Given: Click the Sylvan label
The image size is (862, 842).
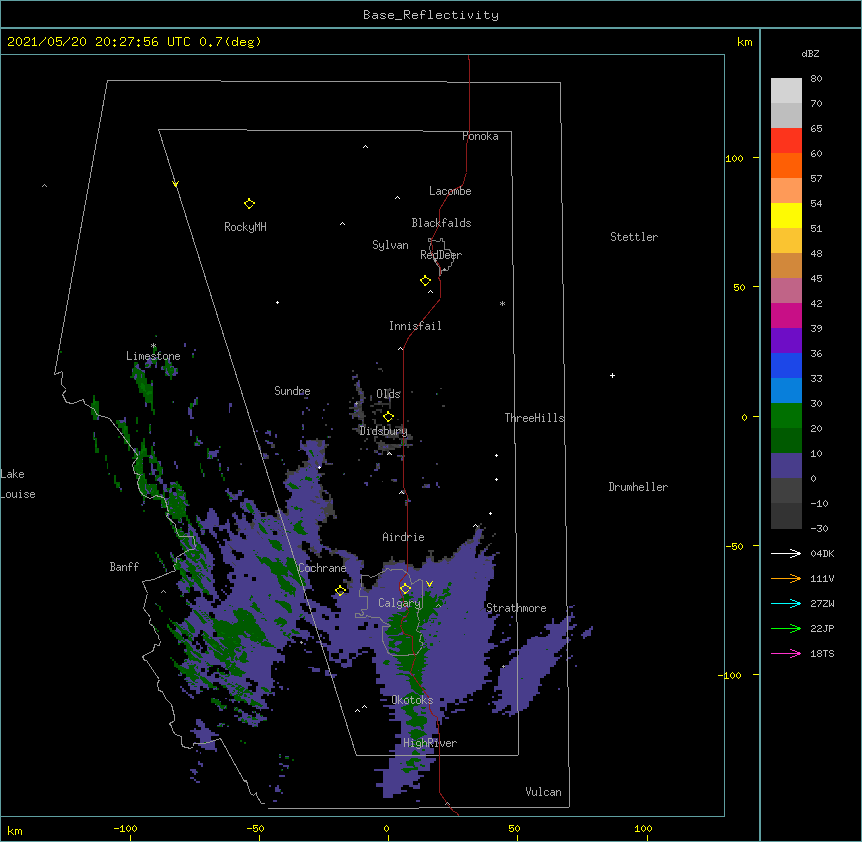Looking at the screenshot, I should click(390, 245).
